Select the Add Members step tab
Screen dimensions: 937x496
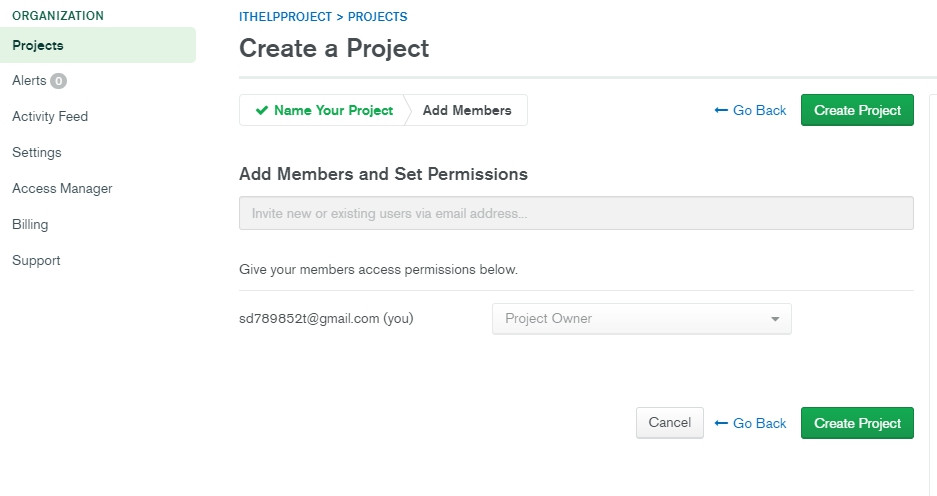[467, 111]
